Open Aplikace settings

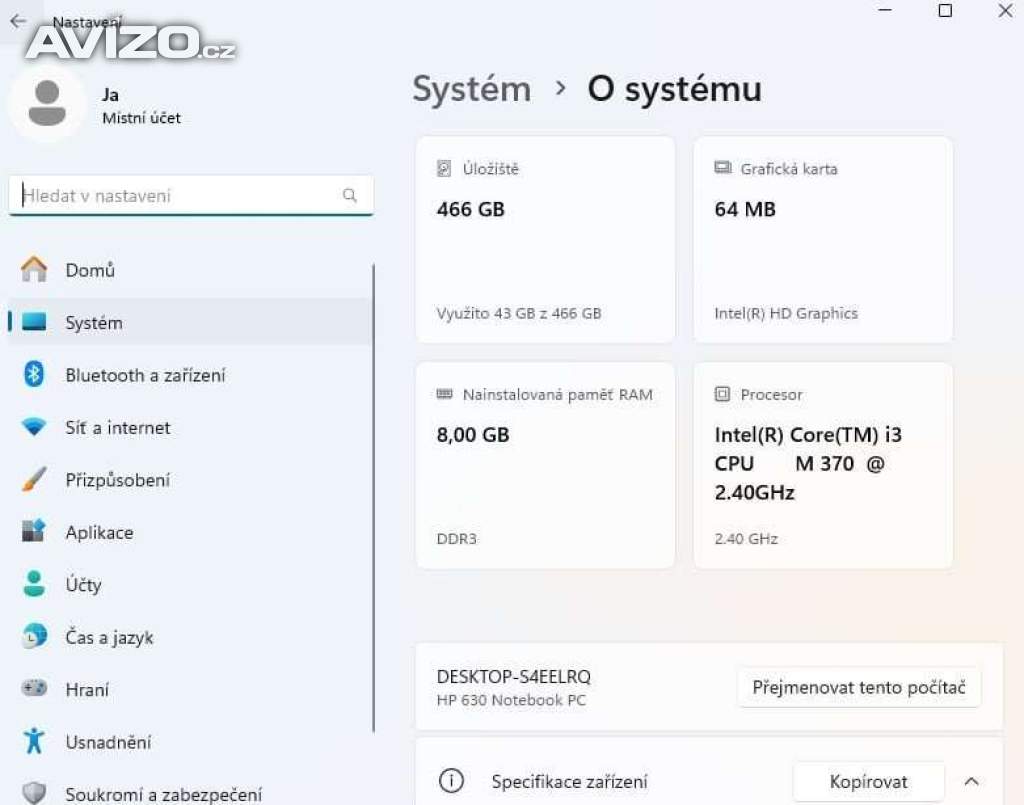[x=191, y=532]
